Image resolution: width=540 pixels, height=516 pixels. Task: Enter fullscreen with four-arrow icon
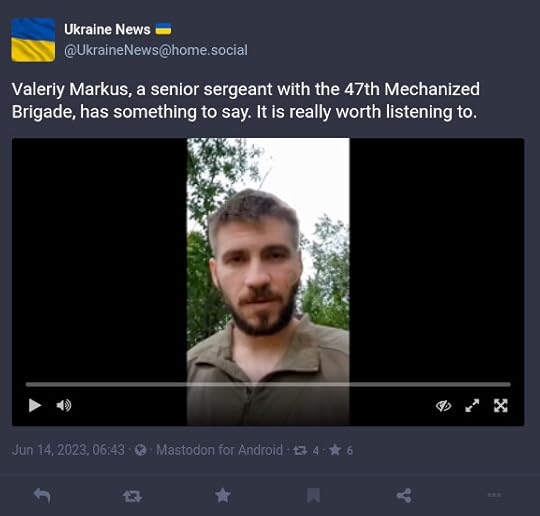tap(500, 405)
